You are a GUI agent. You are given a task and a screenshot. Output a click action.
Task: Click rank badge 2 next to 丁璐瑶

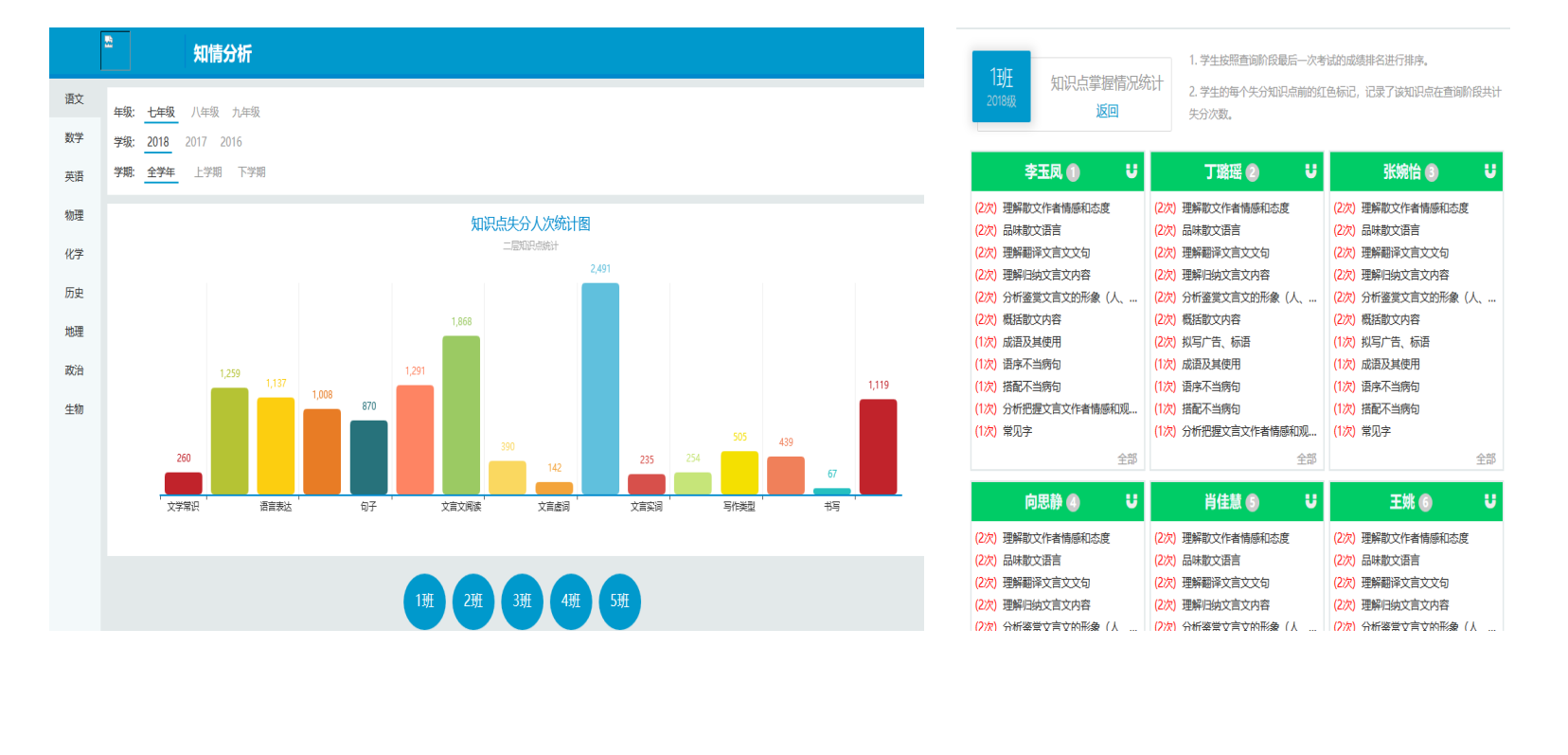1252,172
